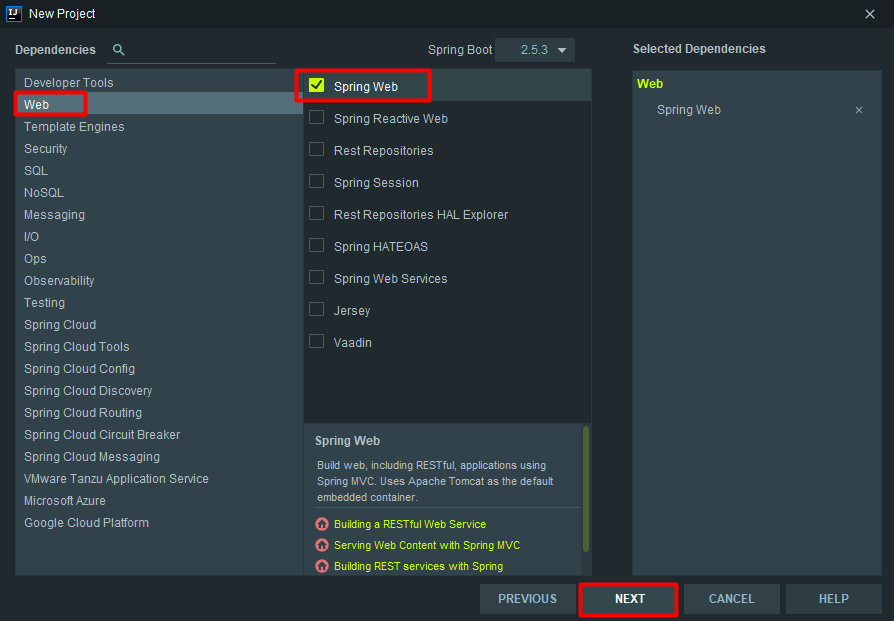Viewport: 894px width, 621px height.
Task: Enable Rest Repositories HAL Explorer
Action: point(316,213)
